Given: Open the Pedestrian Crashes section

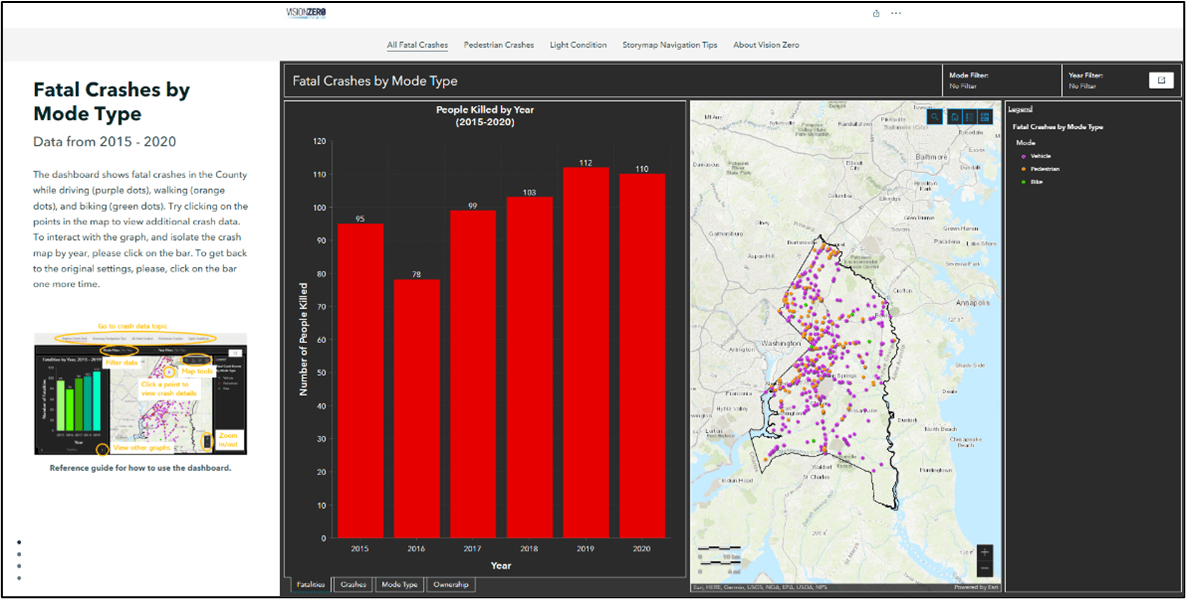Looking at the screenshot, I should [x=499, y=45].
